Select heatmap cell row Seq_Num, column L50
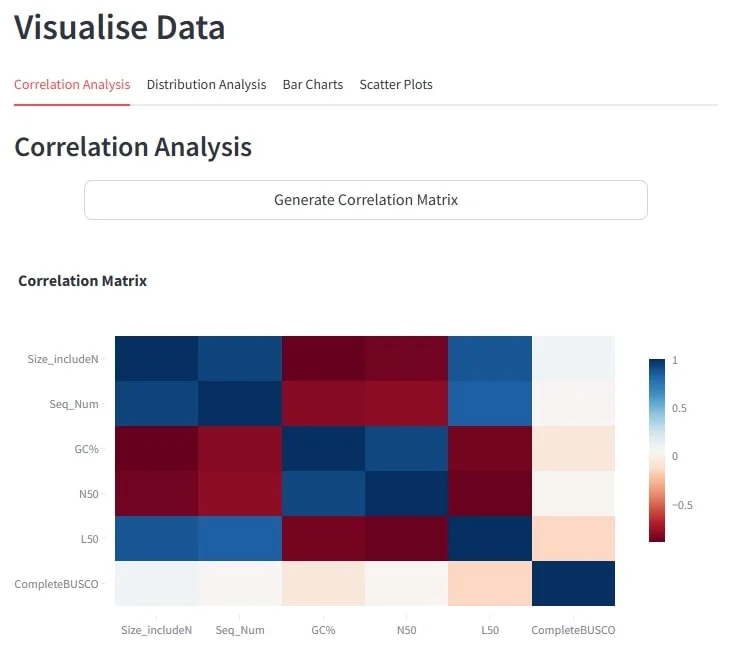Screen dimensions: 730x665 [490, 403]
